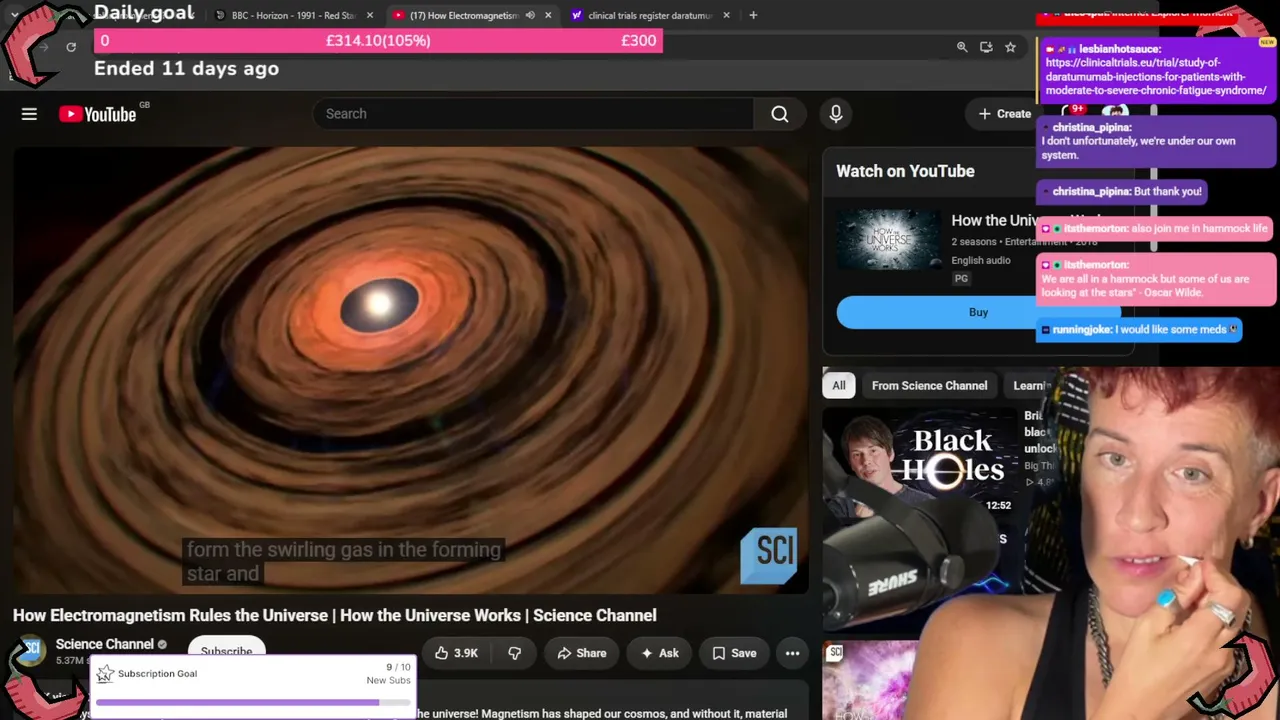Share the video via the Share button
The width and height of the screenshot is (1280, 720).
point(582,653)
